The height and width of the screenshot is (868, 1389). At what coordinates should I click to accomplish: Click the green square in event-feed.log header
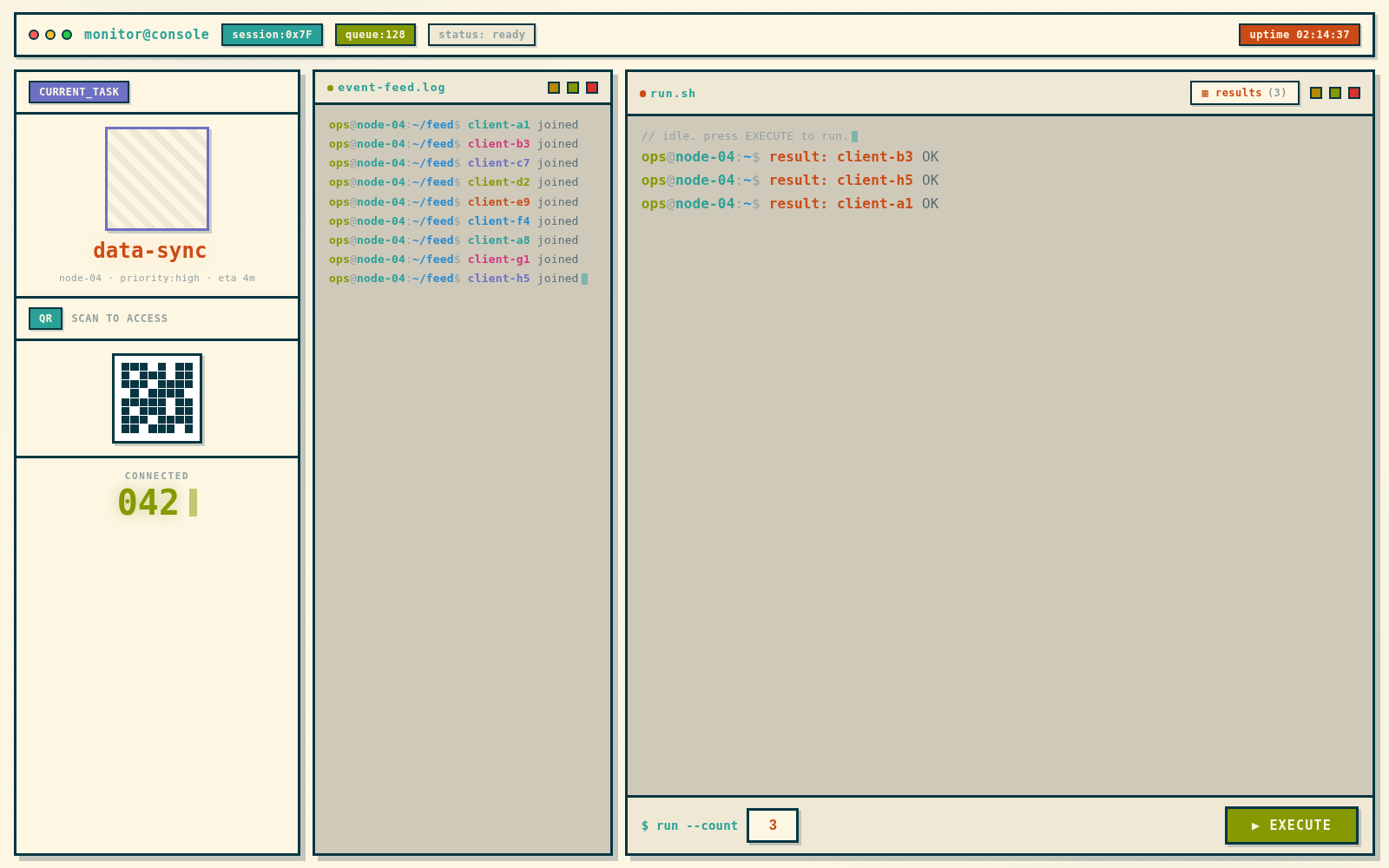tap(573, 88)
